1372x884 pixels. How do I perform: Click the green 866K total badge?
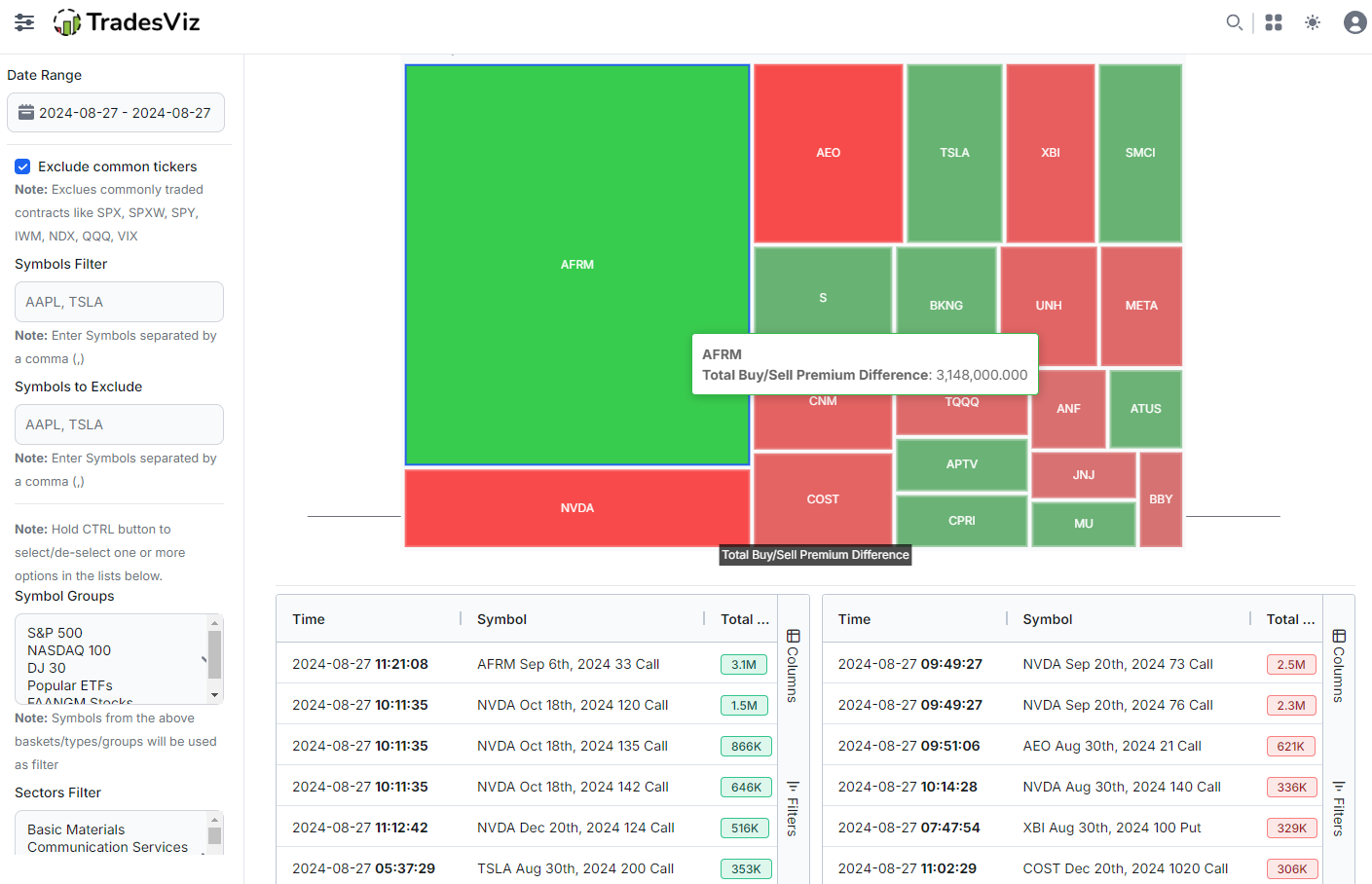746,747
